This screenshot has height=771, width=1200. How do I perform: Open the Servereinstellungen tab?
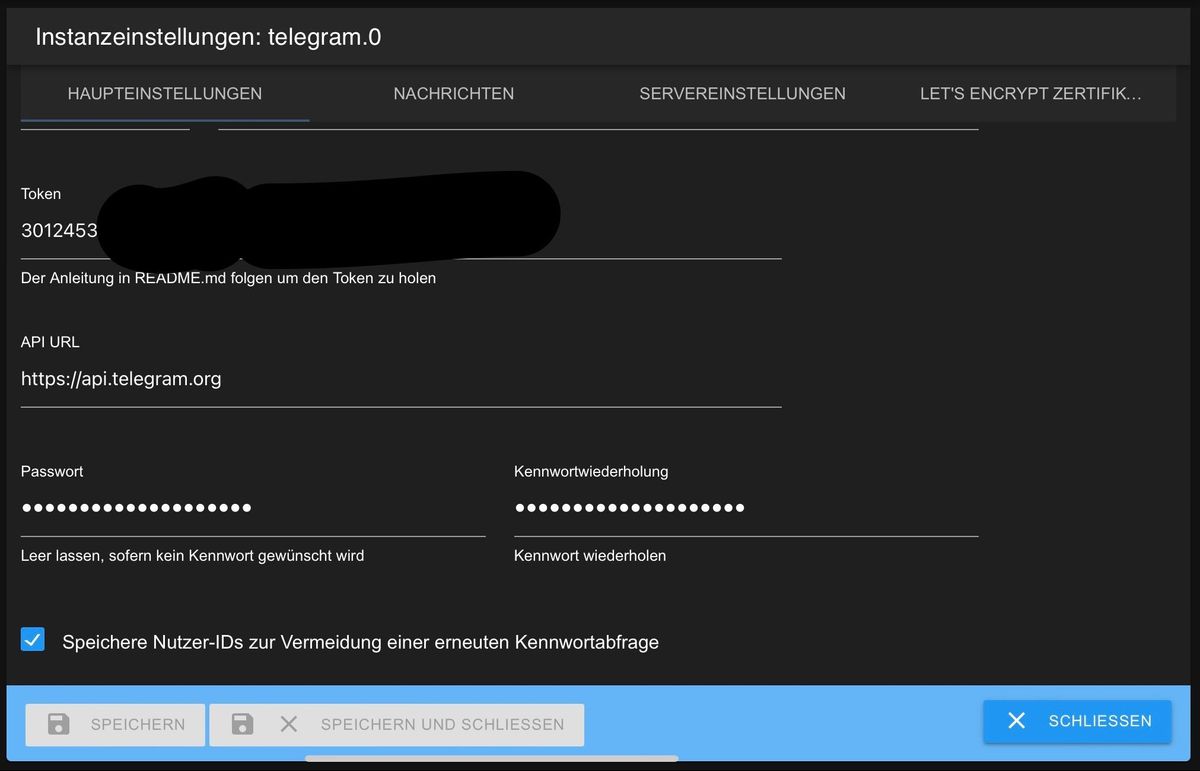(x=742, y=94)
